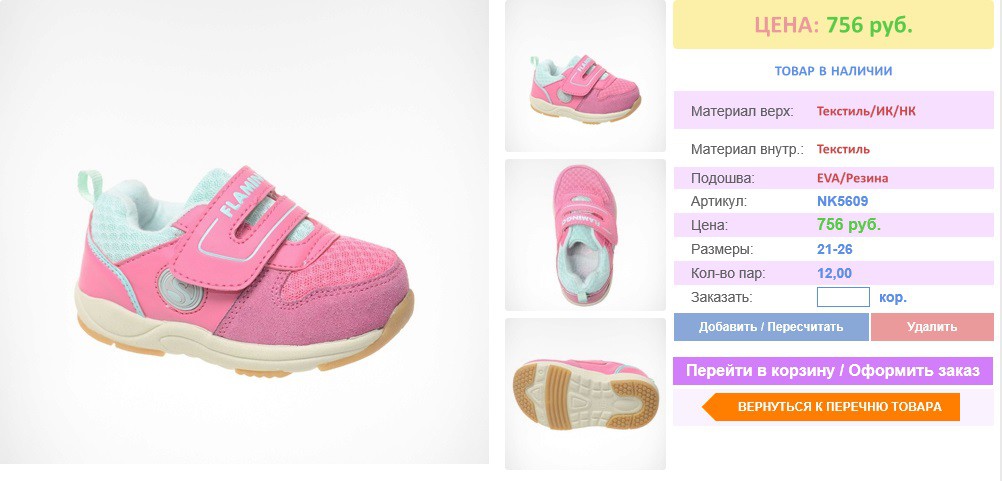This screenshot has height=481, width=1002.
Task: Click the Заказать label
Action: (x=721, y=297)
